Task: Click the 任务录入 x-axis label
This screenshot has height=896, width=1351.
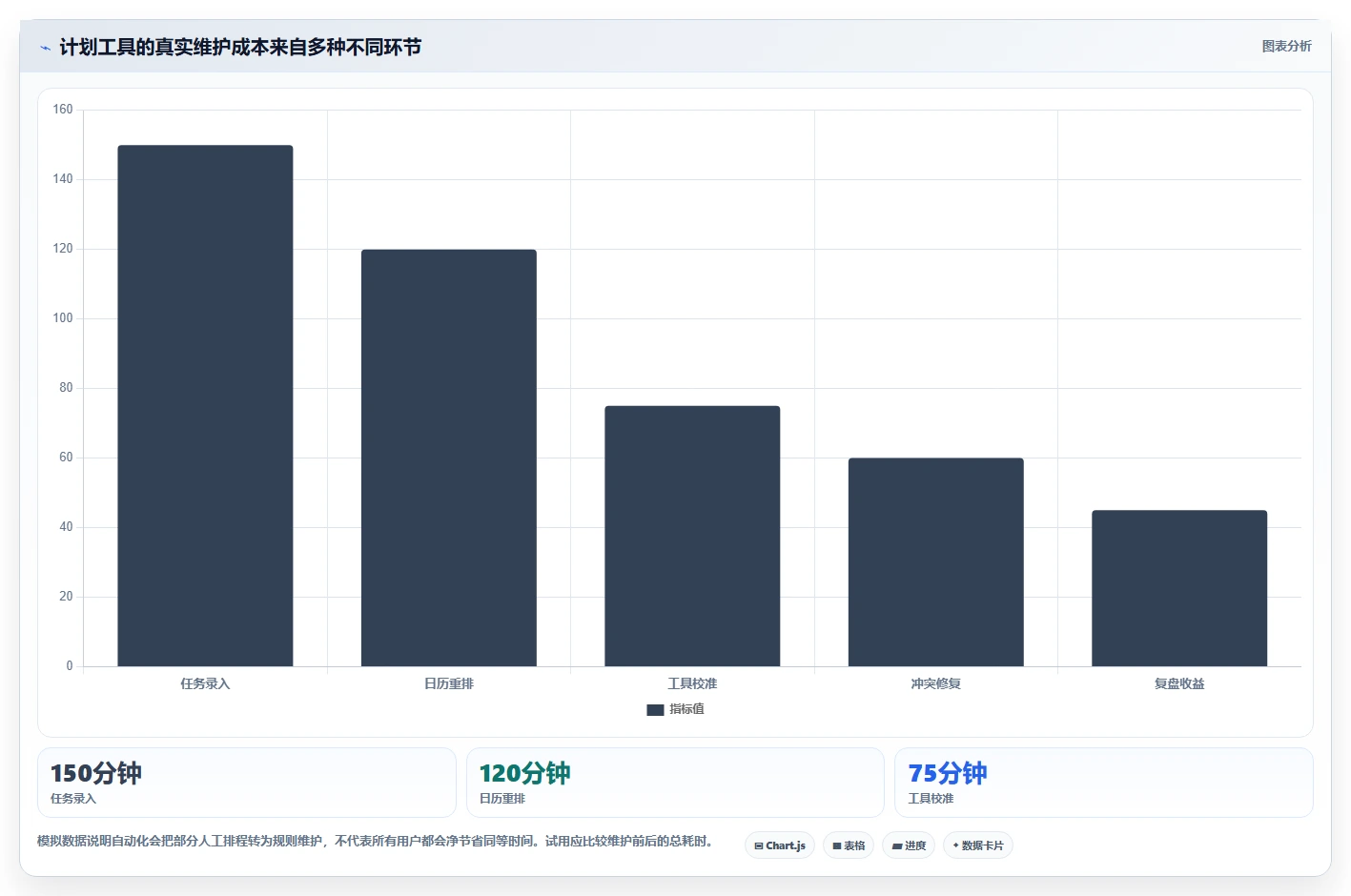Action: (205, 683)
